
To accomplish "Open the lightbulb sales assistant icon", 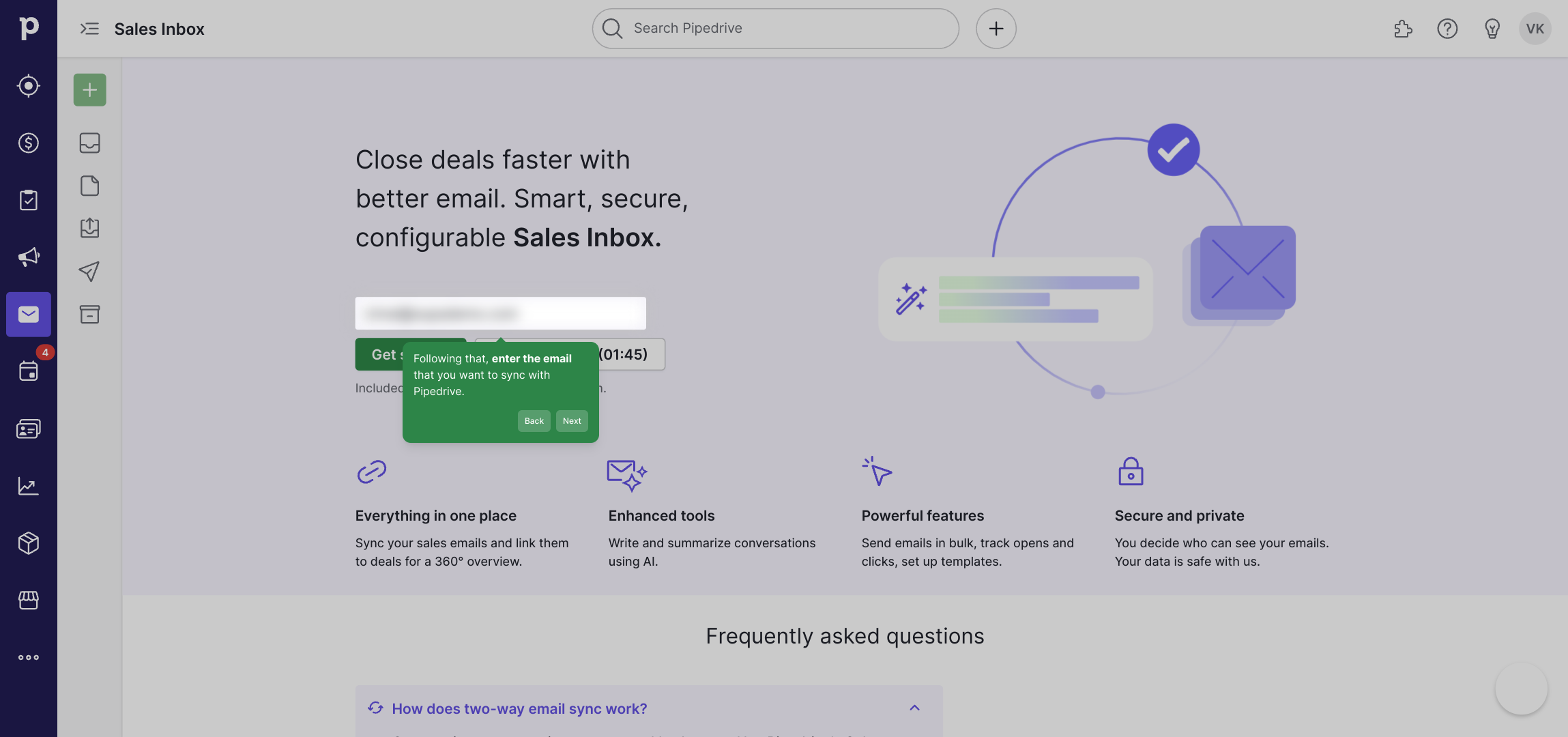I will (x=1492, y=29).
